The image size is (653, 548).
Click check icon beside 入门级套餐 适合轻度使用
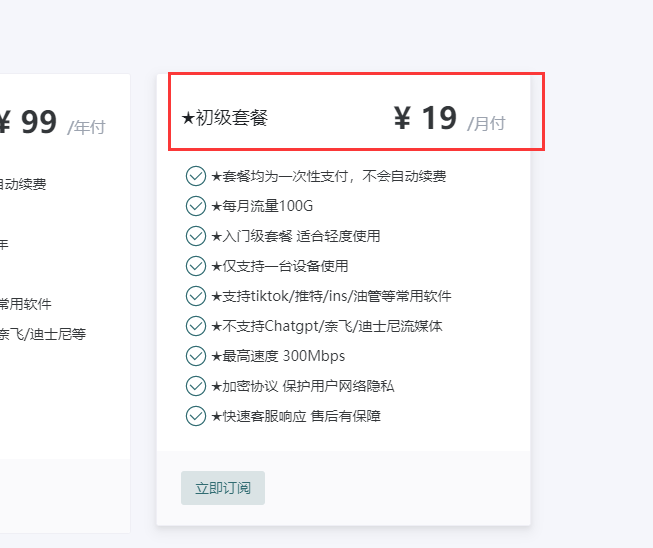(x=196, y=236)
